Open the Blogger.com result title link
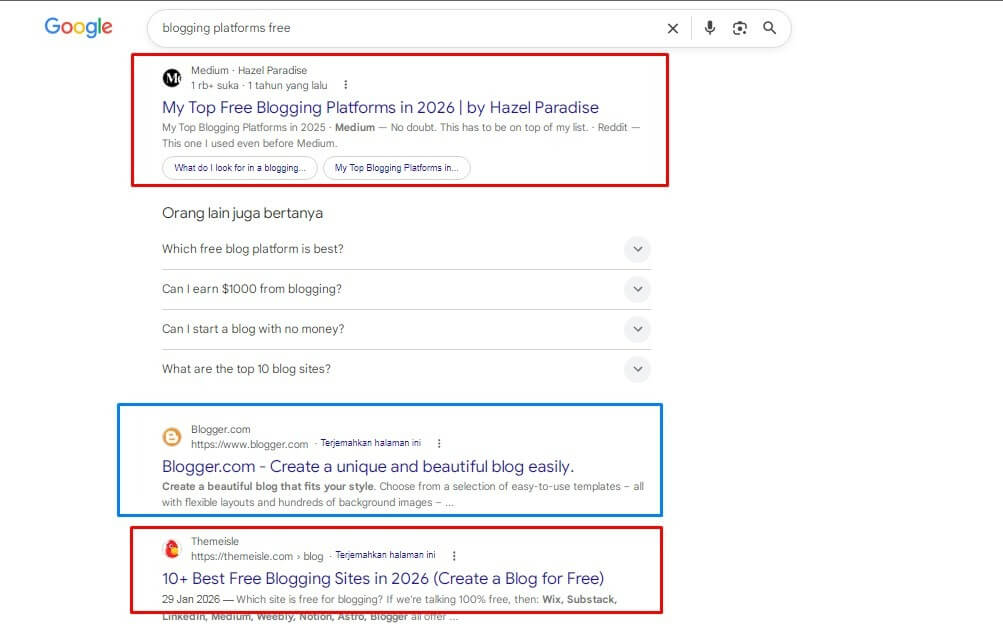1003x624 pixels. (368, 467)
